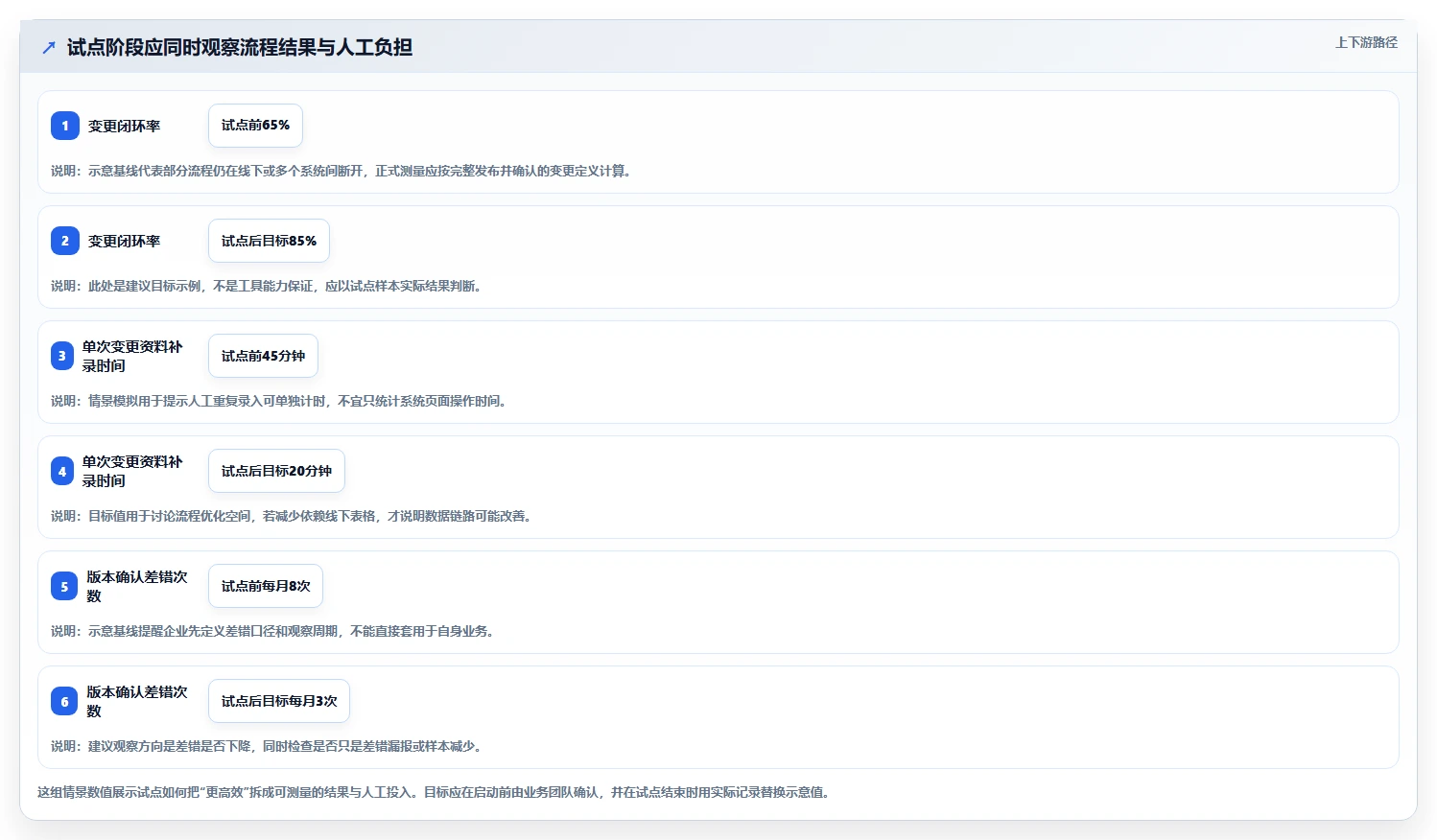
Task: Click 变更闭环率 label in row 2
Action: pos(124,241)
